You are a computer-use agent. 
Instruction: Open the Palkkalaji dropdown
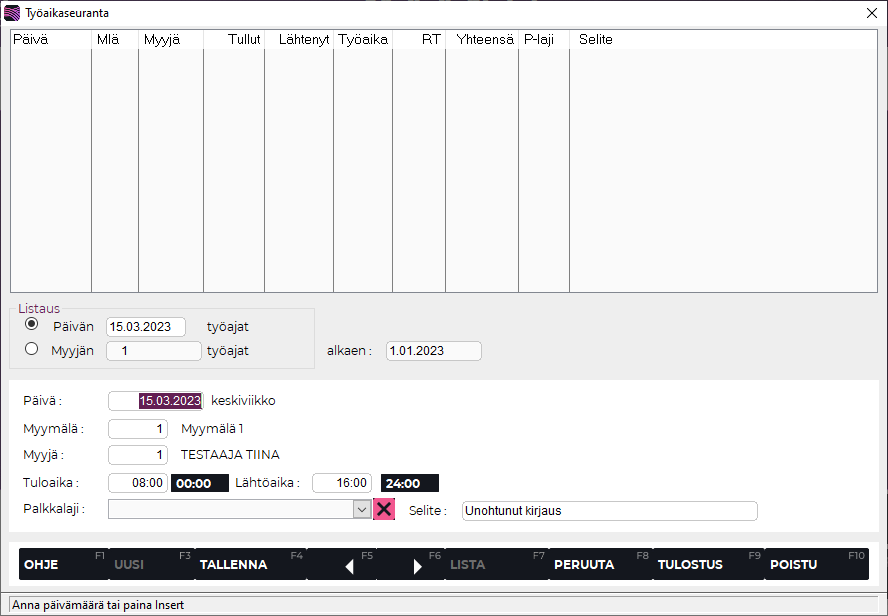pyautogui.click(x=362, y=509)
